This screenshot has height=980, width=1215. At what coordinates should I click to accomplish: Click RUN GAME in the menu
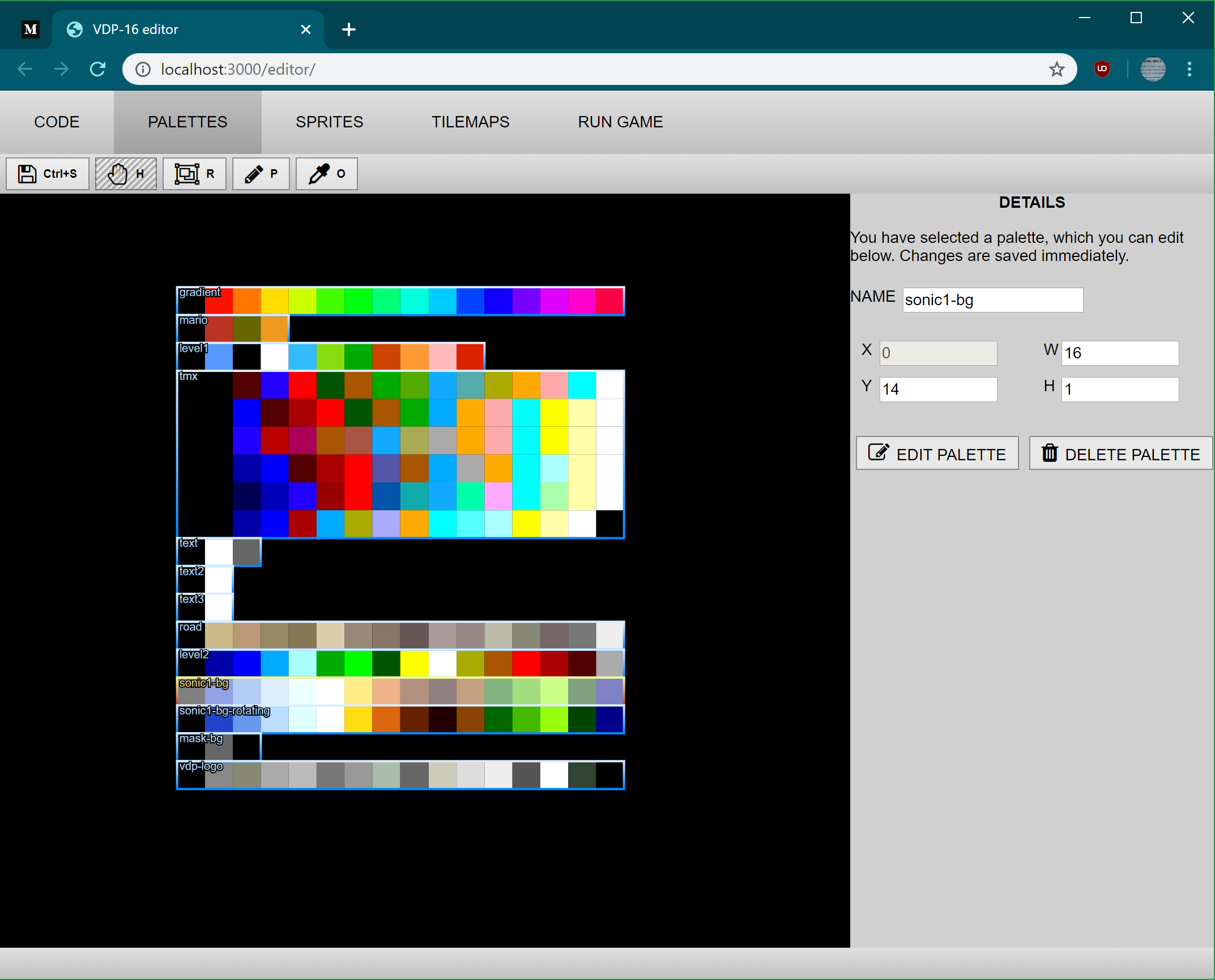[620, 122]
